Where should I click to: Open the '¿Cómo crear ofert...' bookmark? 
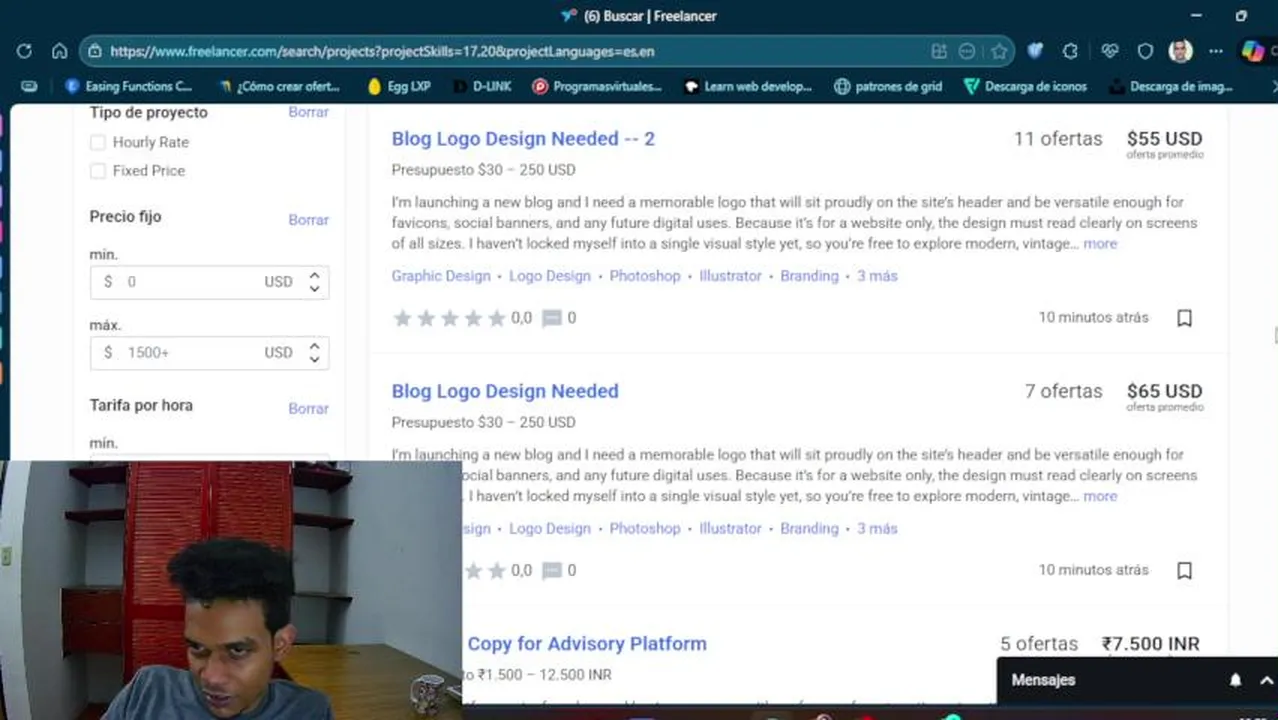tap(279, 86)
